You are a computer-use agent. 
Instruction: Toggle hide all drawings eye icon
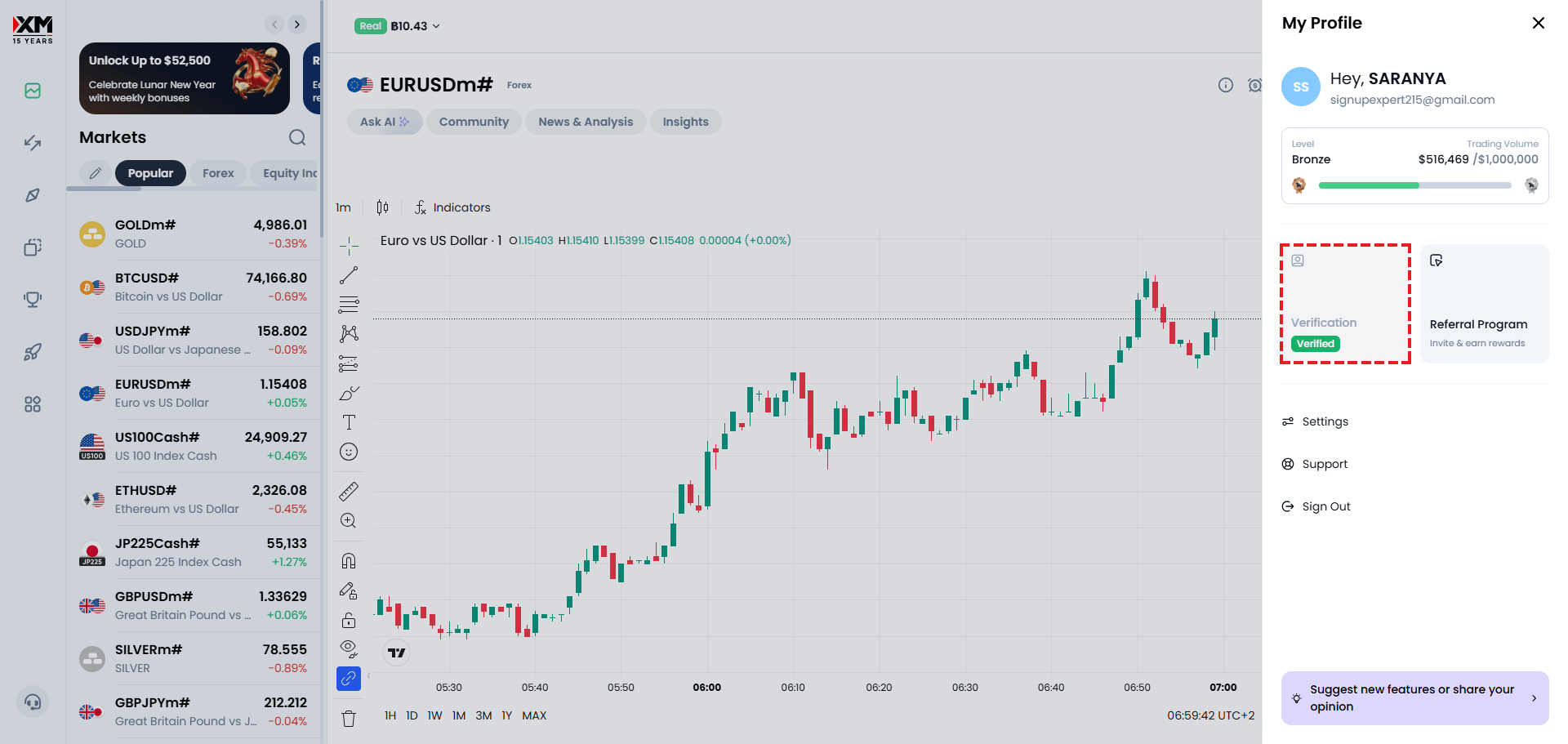(x=349, y=649)
